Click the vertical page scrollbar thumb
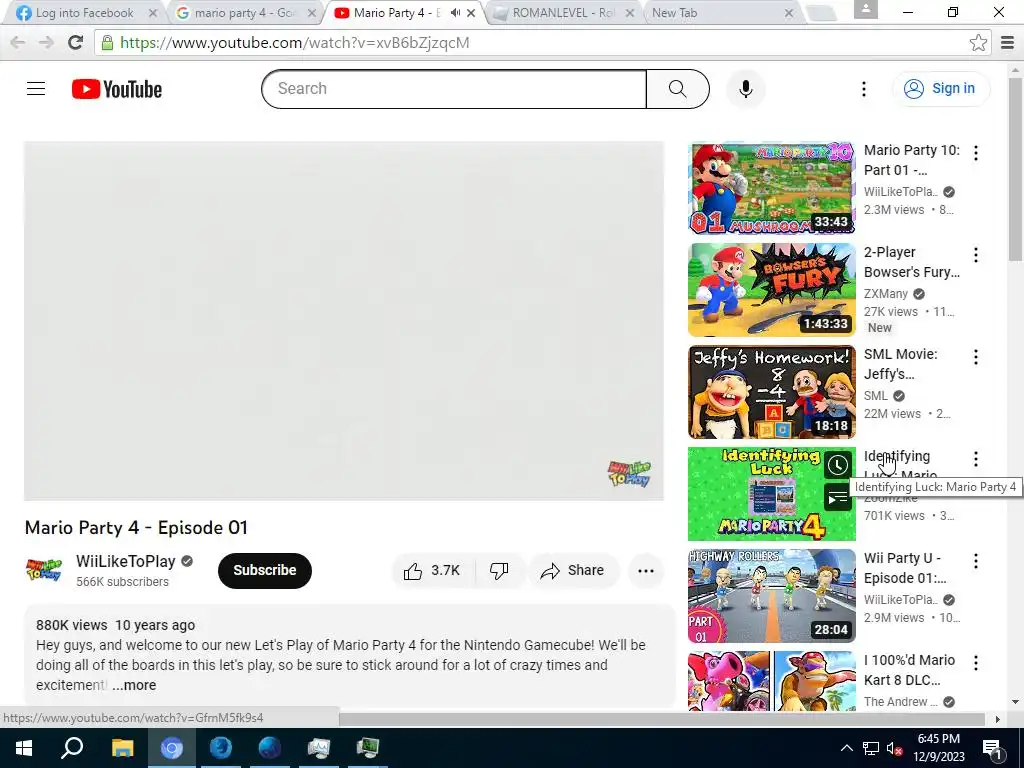 pos(1016,169)
